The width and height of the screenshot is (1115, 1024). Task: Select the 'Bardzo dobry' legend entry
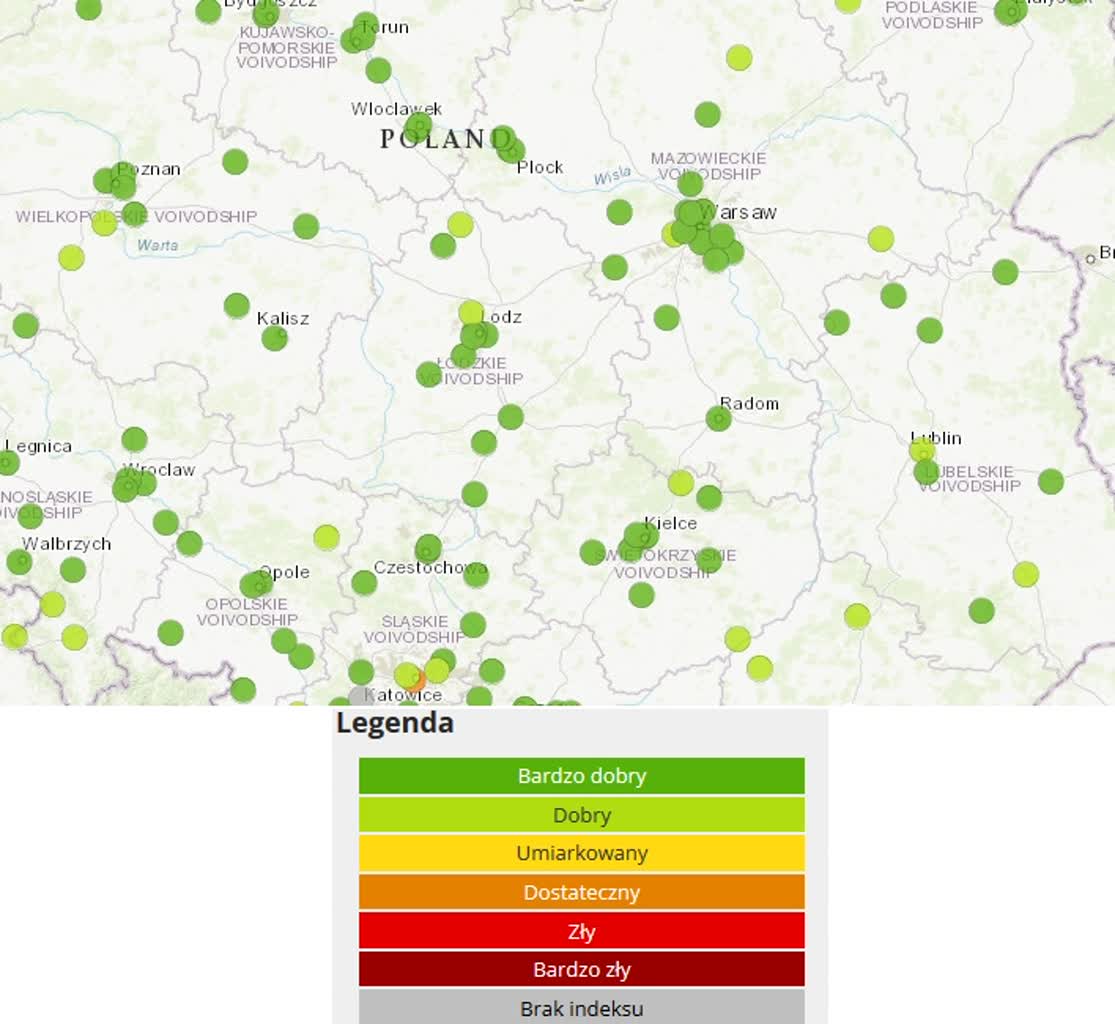[582, 776]
